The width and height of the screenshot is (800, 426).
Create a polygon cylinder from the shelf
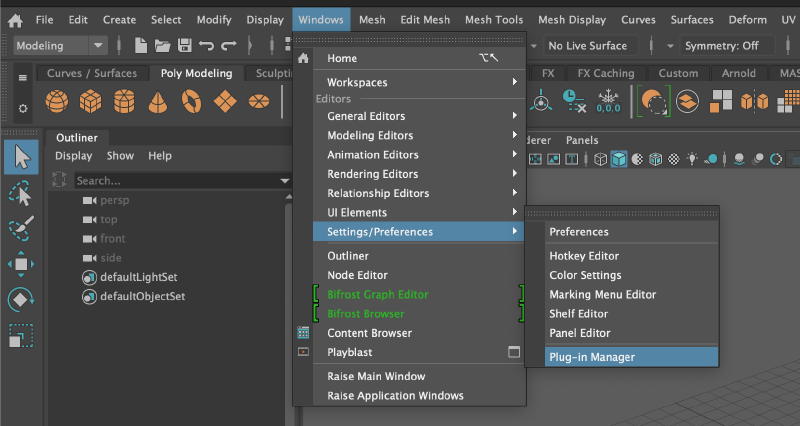tap(124, 101)
